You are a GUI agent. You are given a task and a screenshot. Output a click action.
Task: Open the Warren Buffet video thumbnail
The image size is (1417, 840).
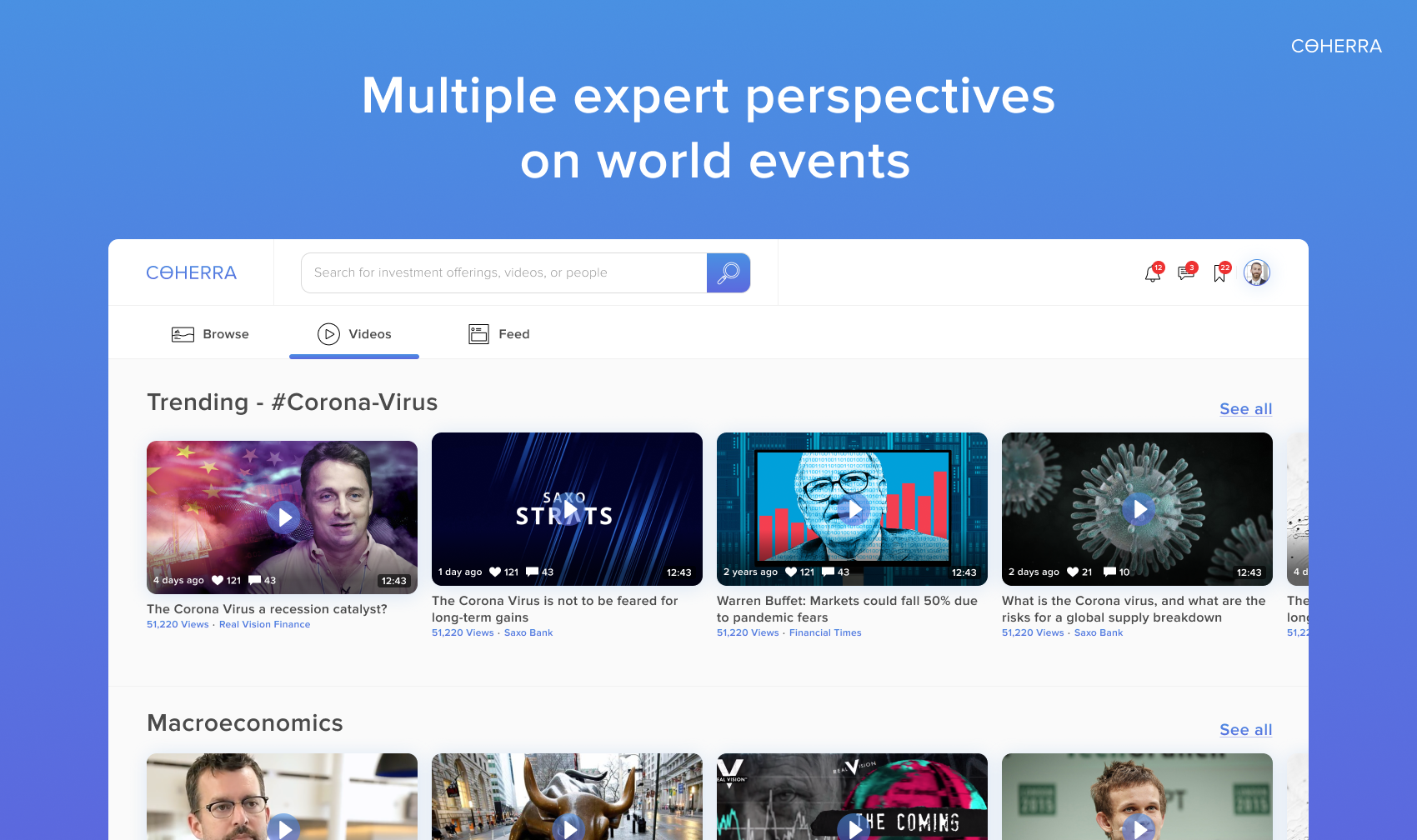coord(852,509)
